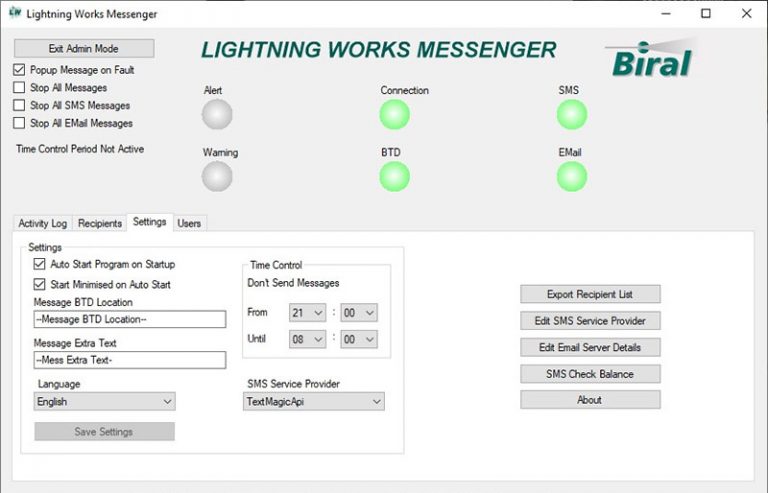The image size is (768, 493).
Task: Click the green BTD status light
Action: click(394, 177)
